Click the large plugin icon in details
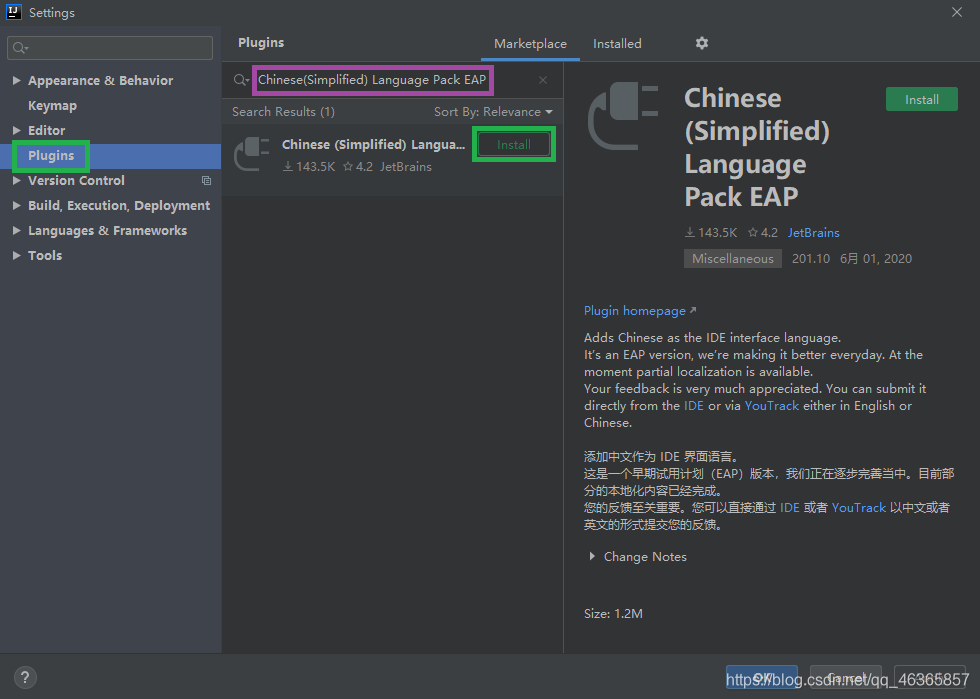This screenshot has width=980, height=699. click(x=623, y=116)
